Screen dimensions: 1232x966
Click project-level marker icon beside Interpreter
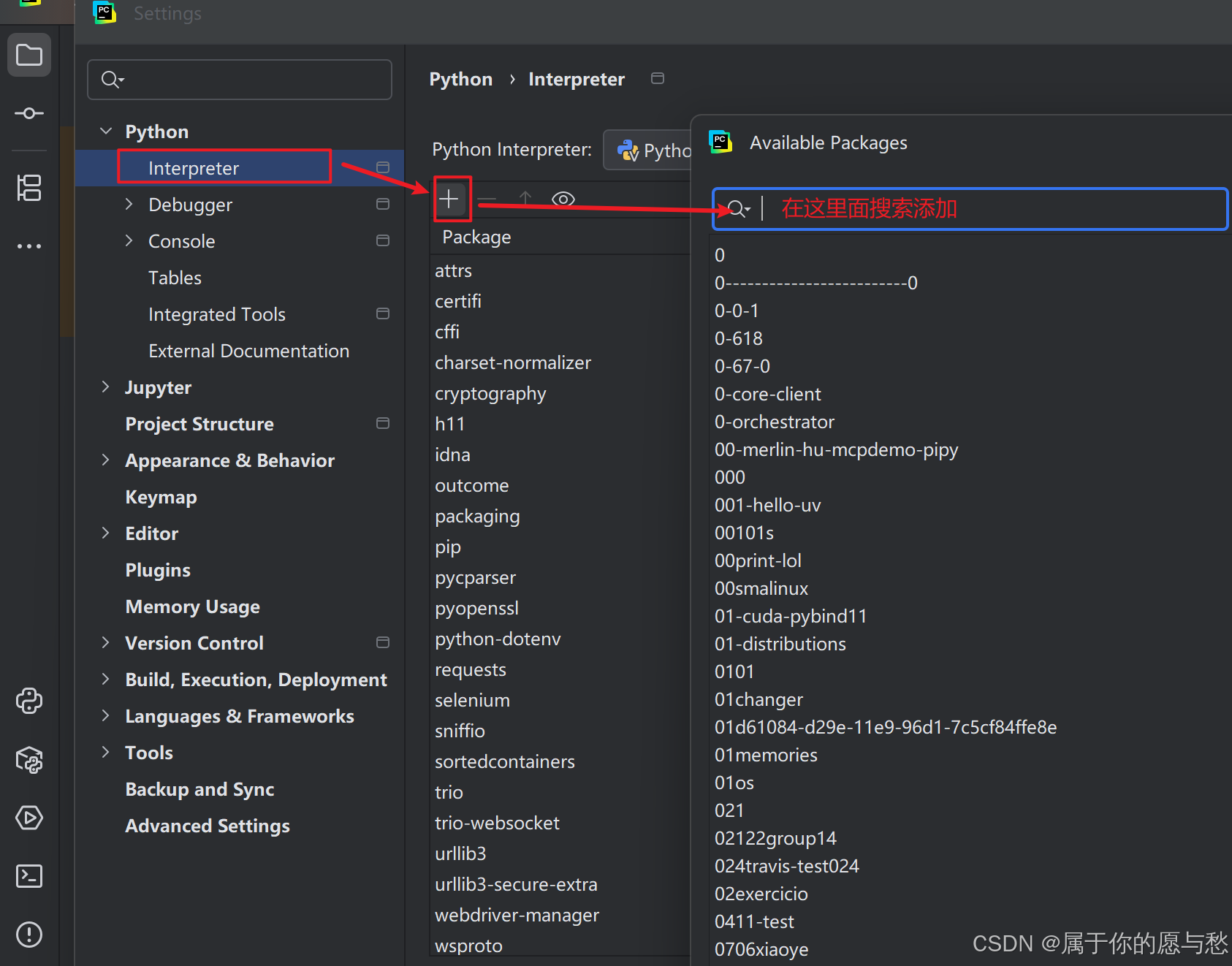(383, 167)
